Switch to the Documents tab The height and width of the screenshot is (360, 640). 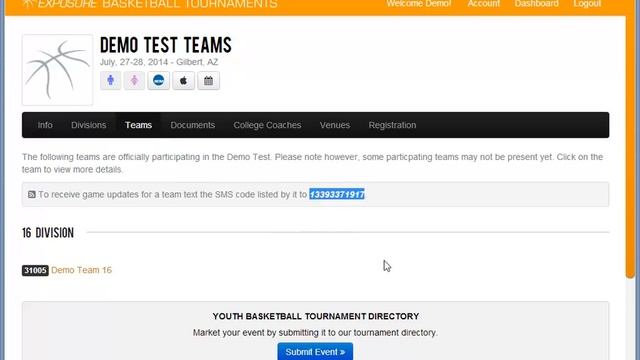193,125
